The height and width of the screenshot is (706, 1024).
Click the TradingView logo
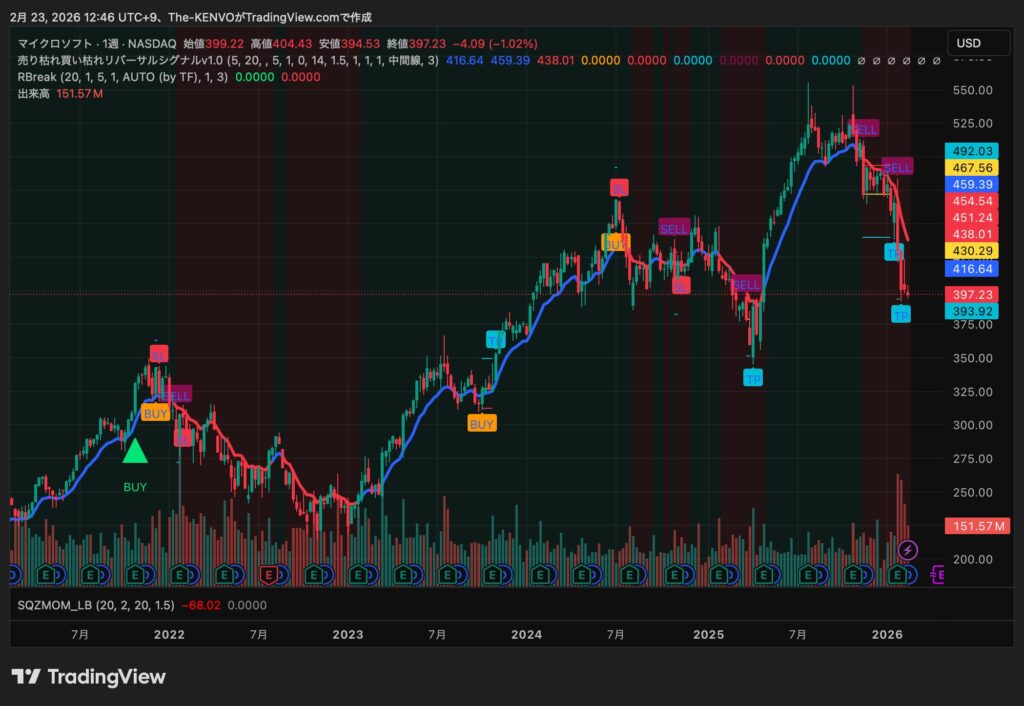(x=89, y=677)
